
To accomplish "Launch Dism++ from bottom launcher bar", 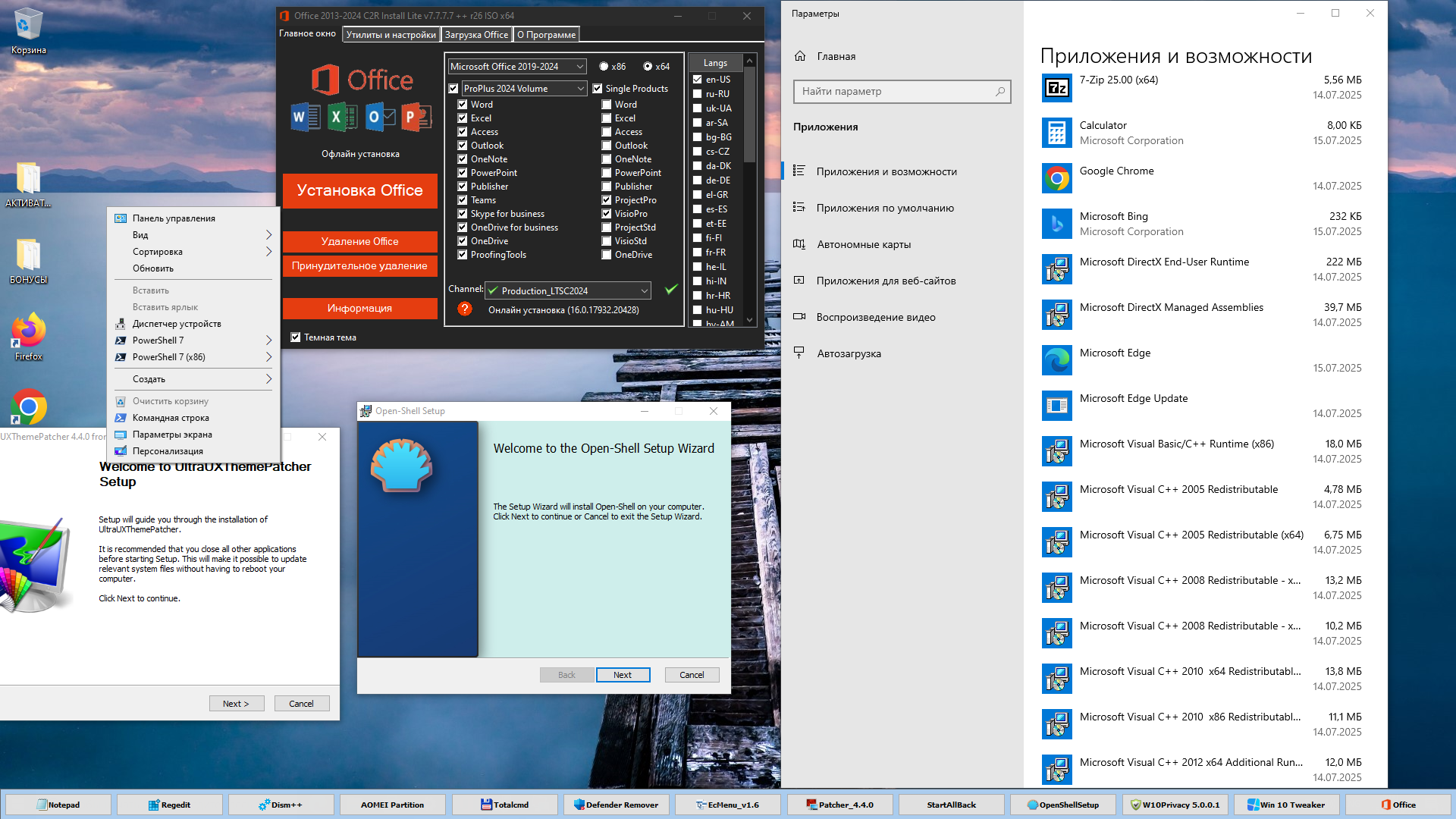I will pyautogui.click(x=281, y=805).
